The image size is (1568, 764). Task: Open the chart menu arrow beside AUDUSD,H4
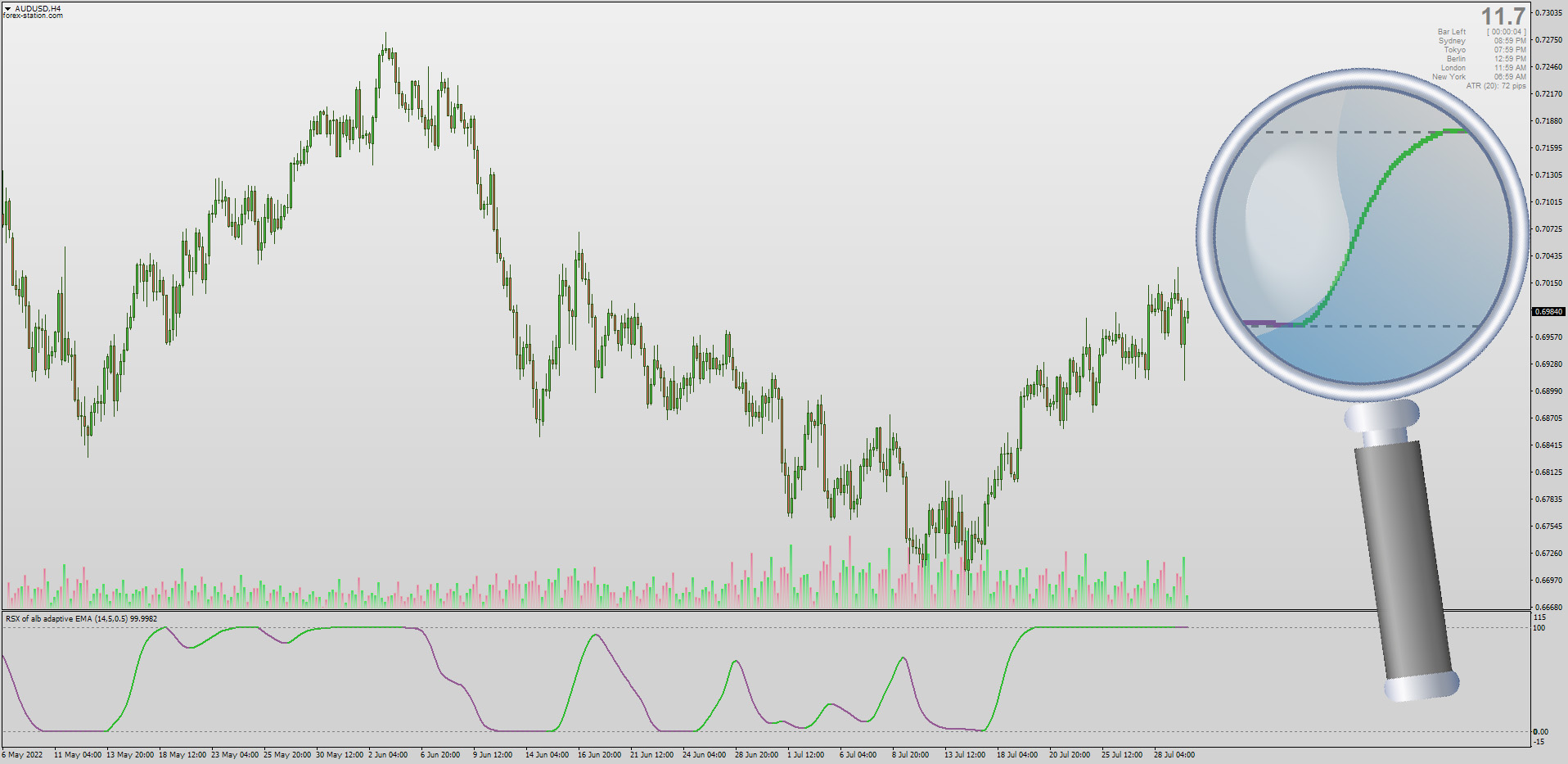tap(8, 8)
